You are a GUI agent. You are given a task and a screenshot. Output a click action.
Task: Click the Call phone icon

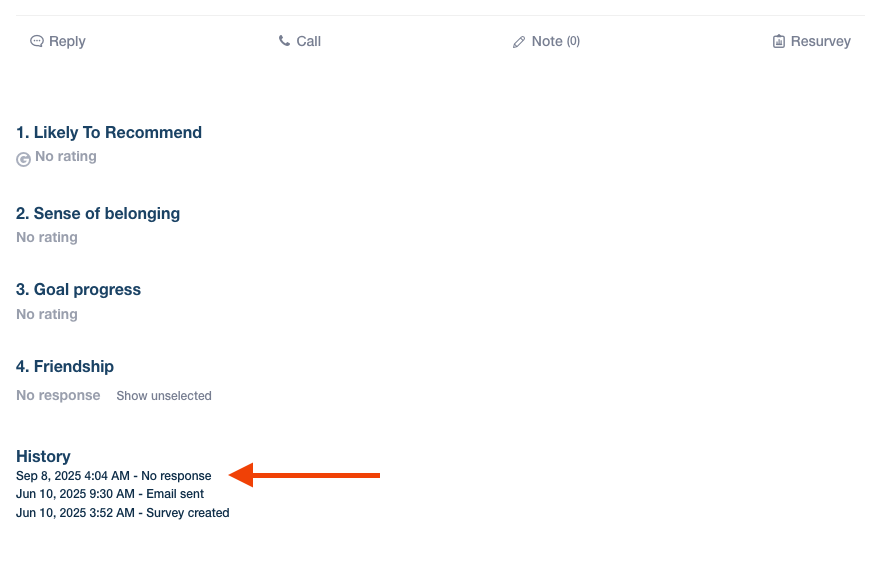click(284, 42)
